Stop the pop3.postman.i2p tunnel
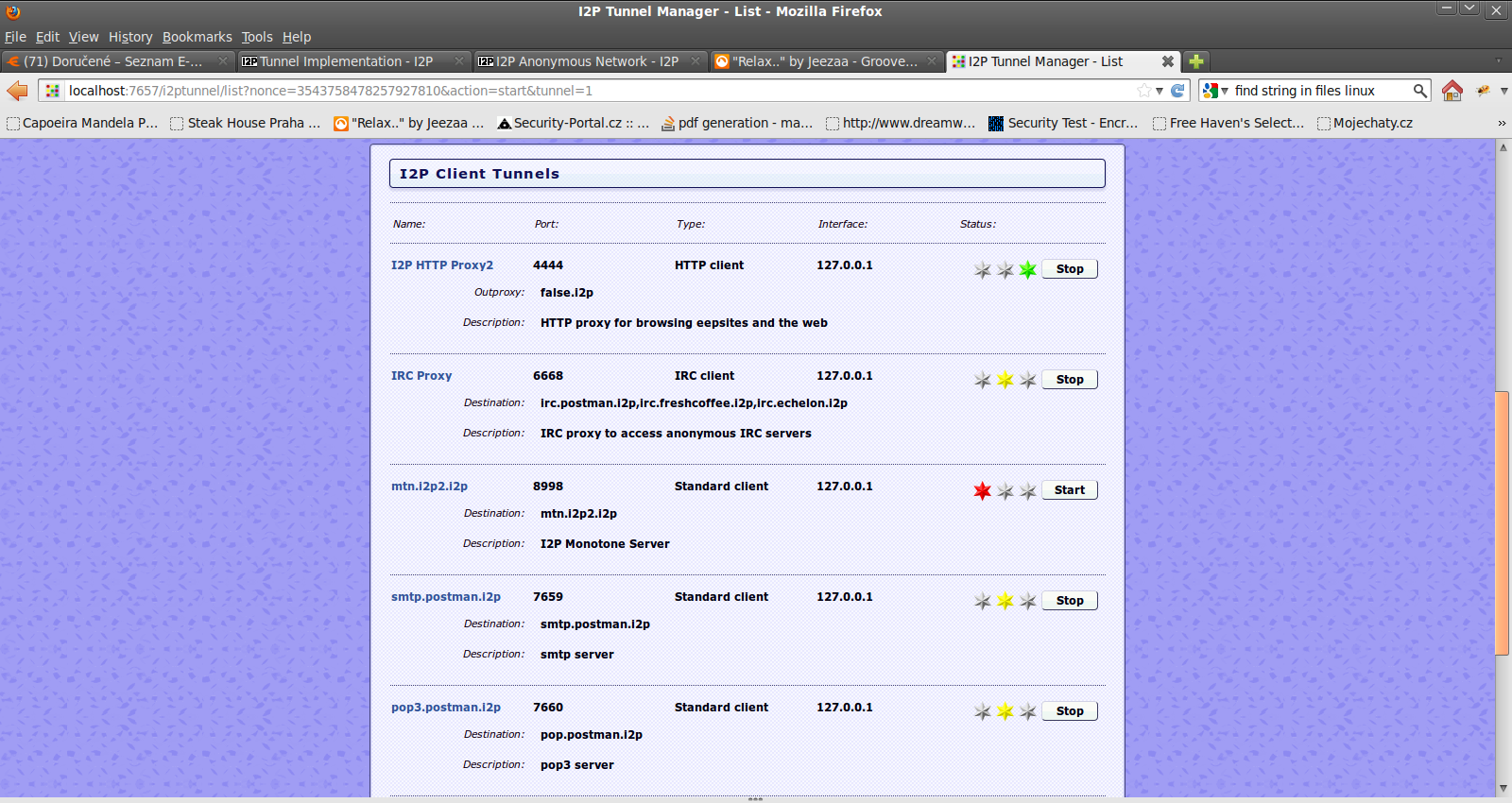The height and width of the screenshot is (803, 1512). point(1070,711)
